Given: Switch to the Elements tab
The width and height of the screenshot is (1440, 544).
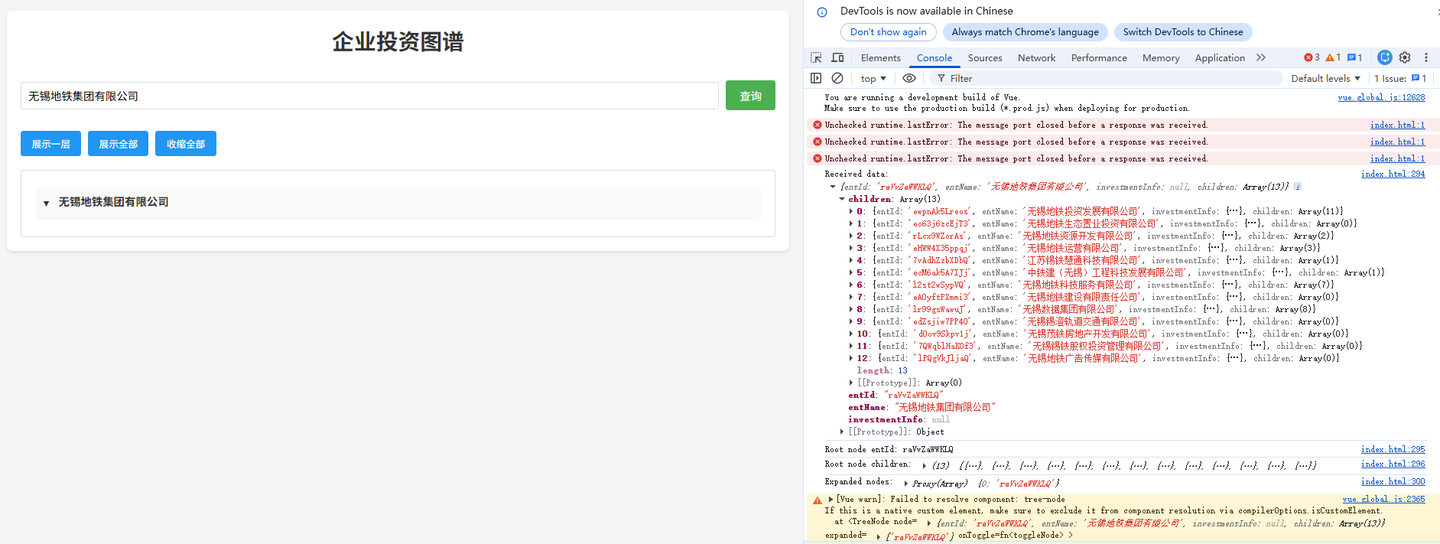Looking at the screenshot, I should [x=880, y=58].
